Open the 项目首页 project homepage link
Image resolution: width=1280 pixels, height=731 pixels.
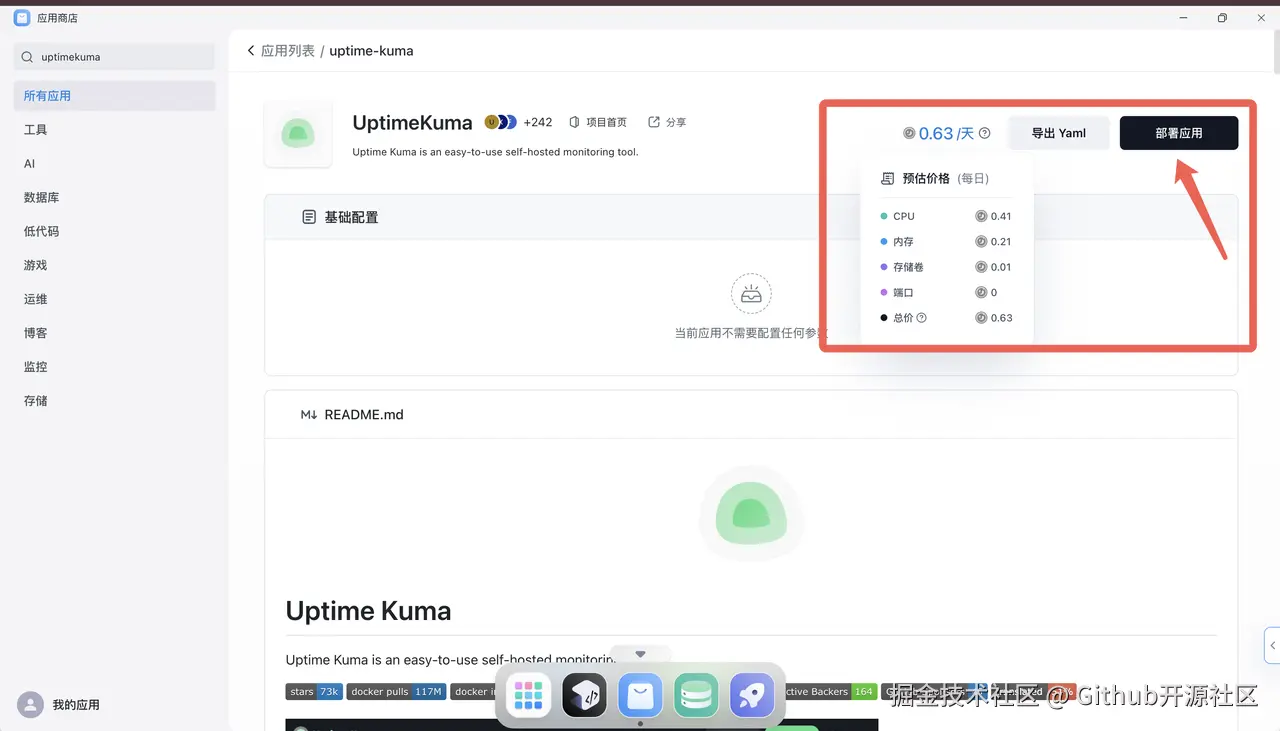point(598,122)
